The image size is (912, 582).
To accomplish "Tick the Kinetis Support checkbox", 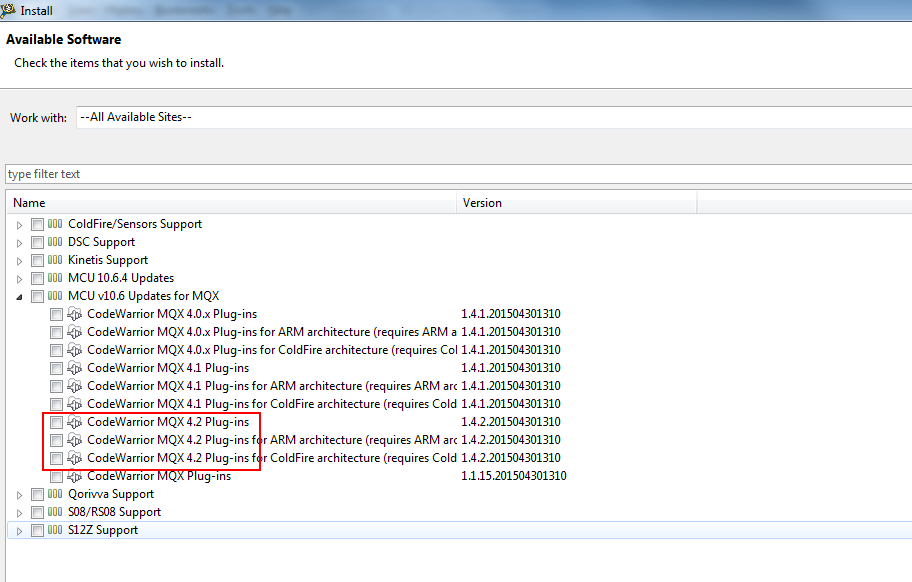I will (x=37, y=260).
